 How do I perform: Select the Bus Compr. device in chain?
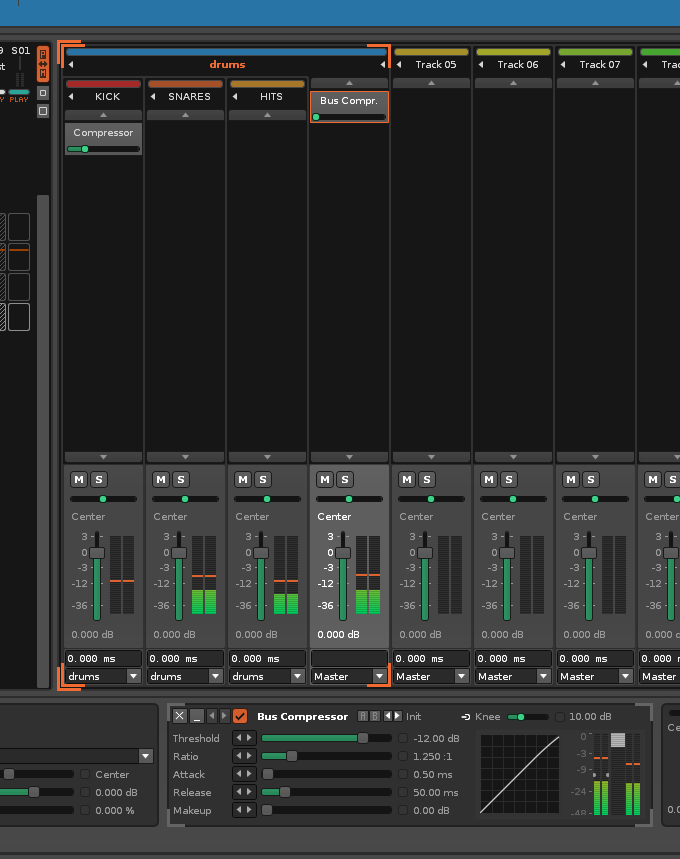(349, 101)
